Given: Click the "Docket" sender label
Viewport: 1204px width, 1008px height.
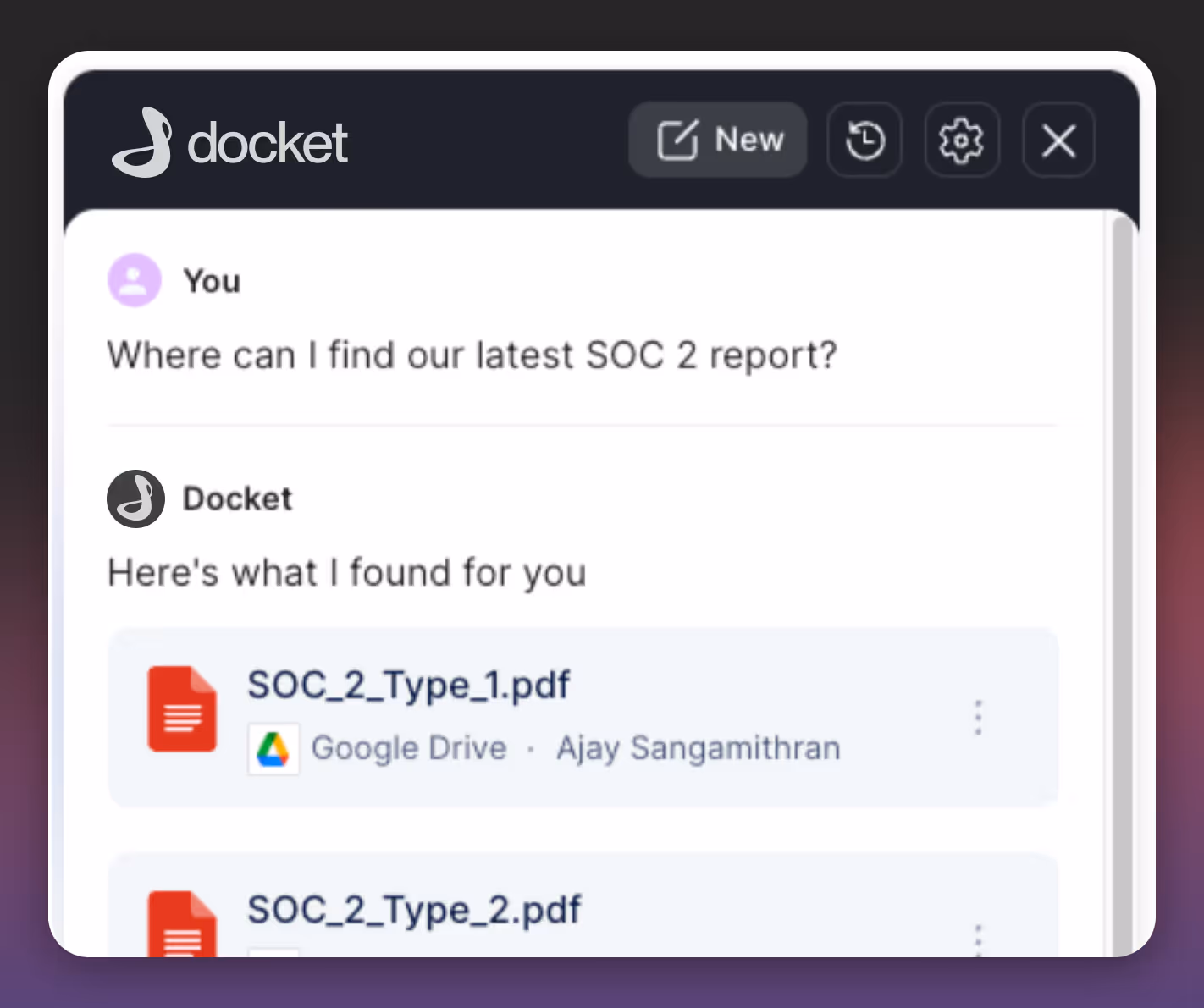Looking at the screenshot, I should pyautogui.click(x=237, y=498).
